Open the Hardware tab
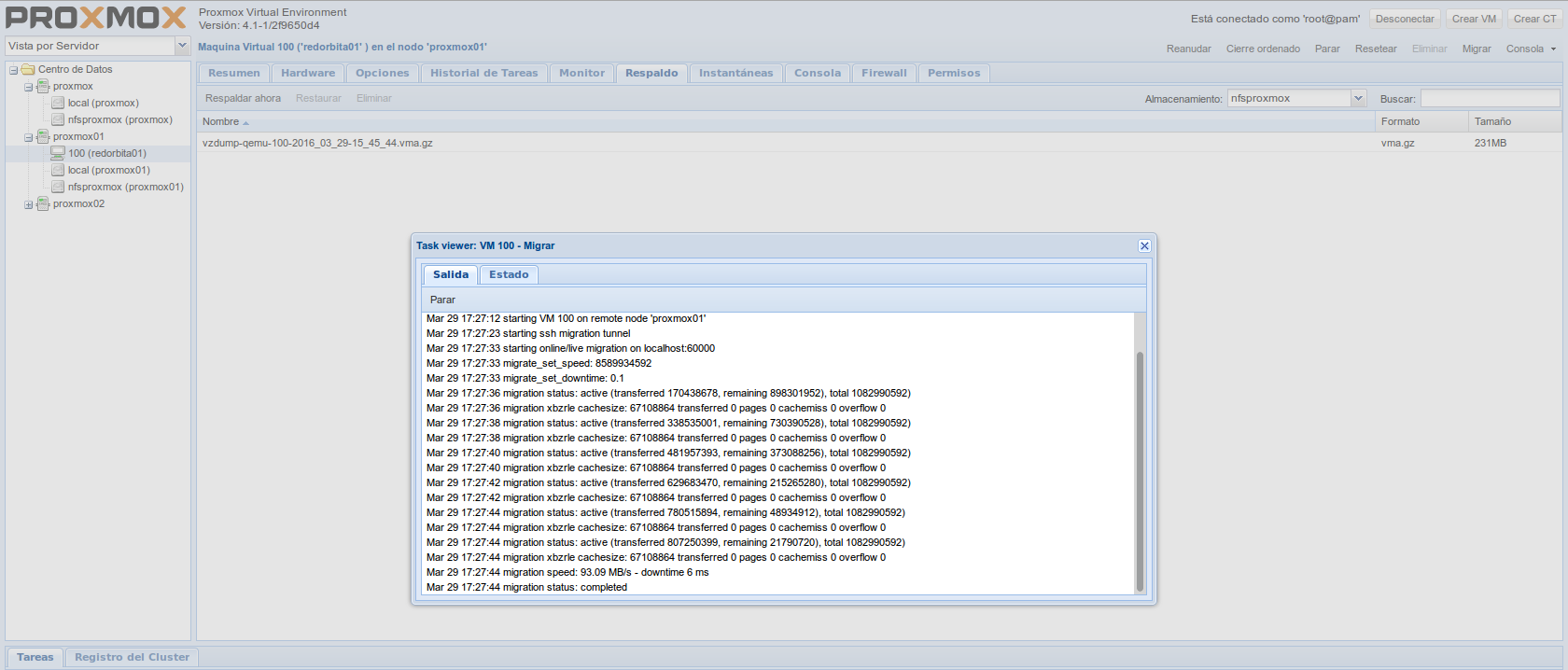The width and height of the screenshot is (1568, 670). pyautogui.click(x=308, y=73)
